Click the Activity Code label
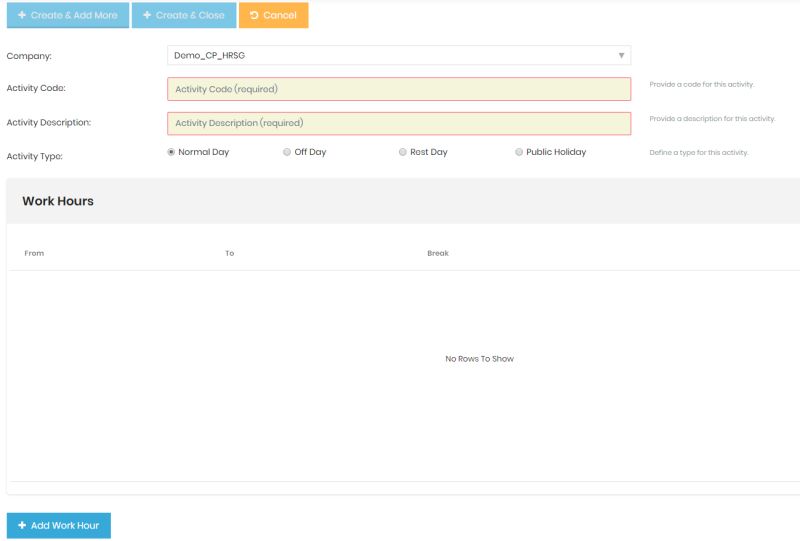 (x=36, y=88)
